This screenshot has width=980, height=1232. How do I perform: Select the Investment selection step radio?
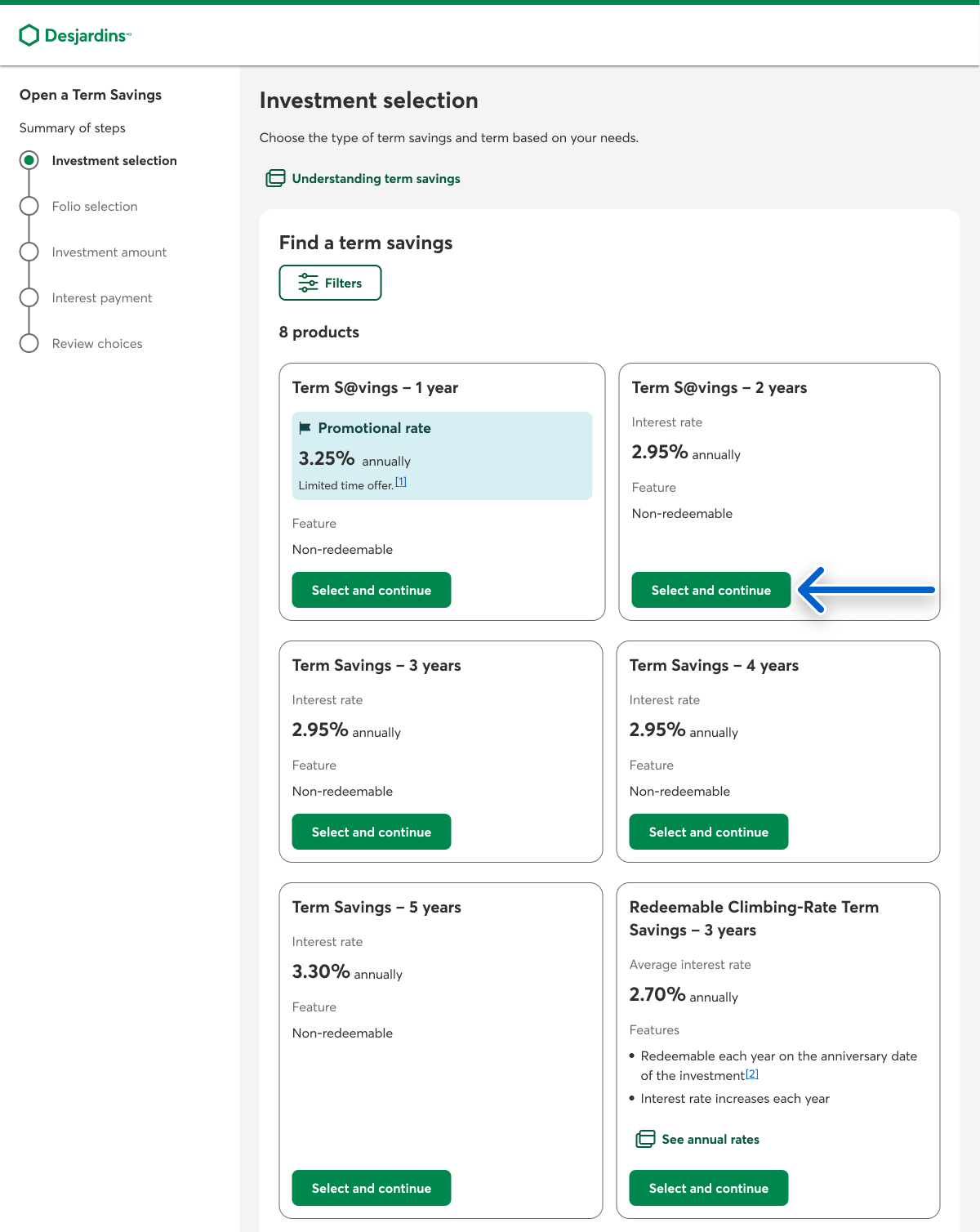click(29, 160)
